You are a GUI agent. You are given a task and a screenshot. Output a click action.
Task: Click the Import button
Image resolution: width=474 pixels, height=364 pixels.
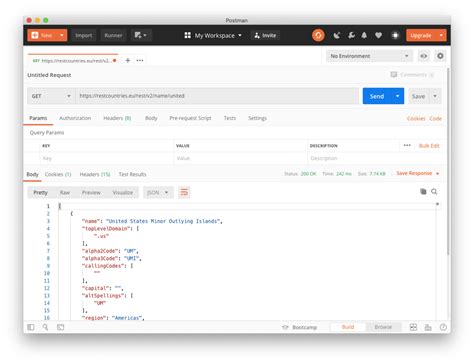pyautogui.click(x=83, y=35)
